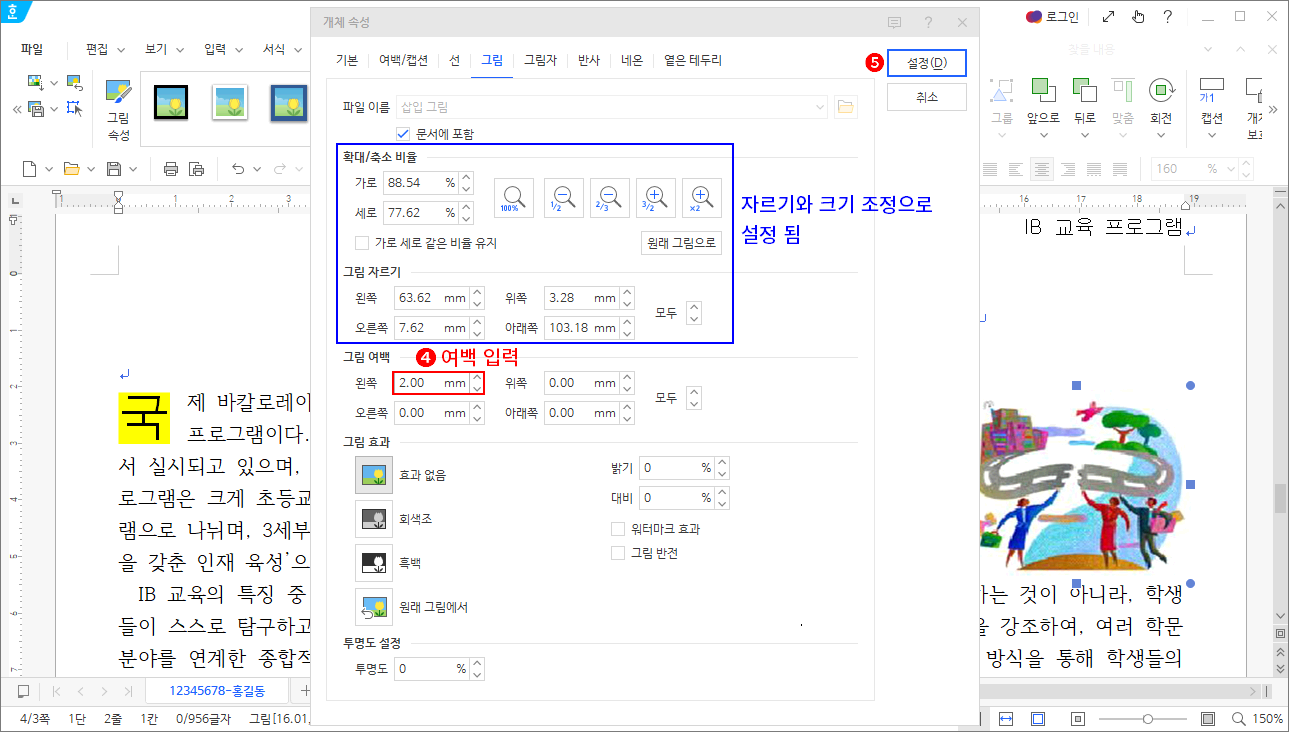Open the 그림 속성 (picture properties) tool
This screenshot has width=1289, height=732.
119,104
